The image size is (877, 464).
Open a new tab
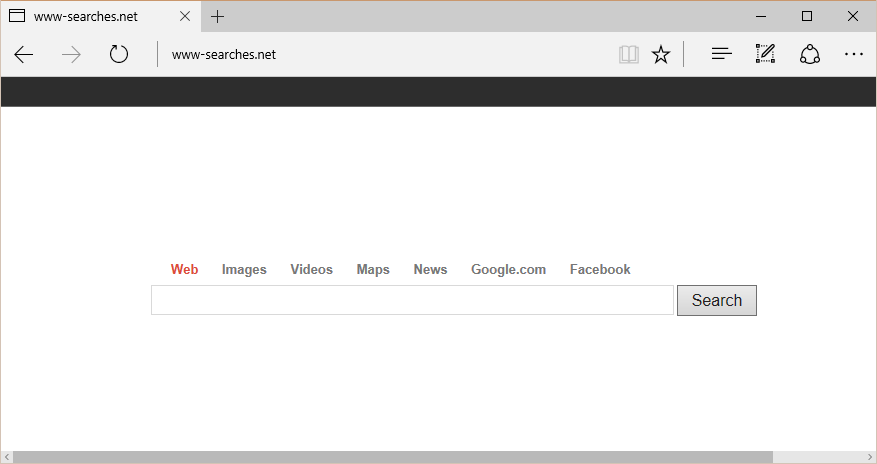(218, 17)
